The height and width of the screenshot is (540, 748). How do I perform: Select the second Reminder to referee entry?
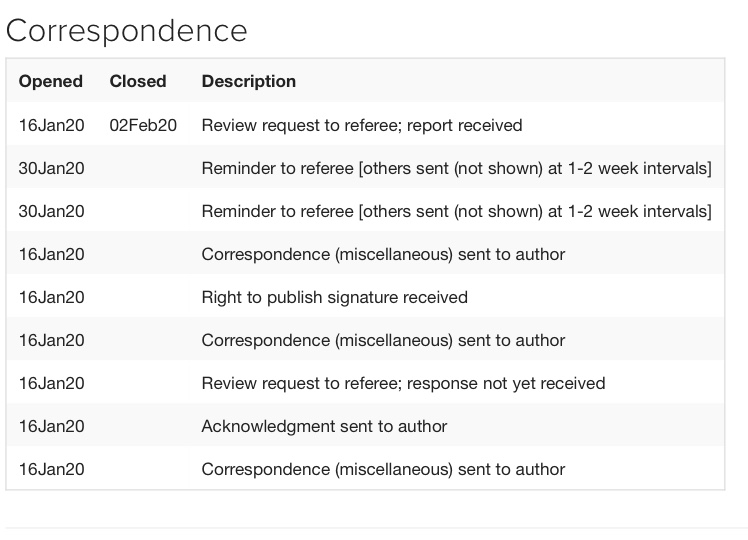(456, 211)
